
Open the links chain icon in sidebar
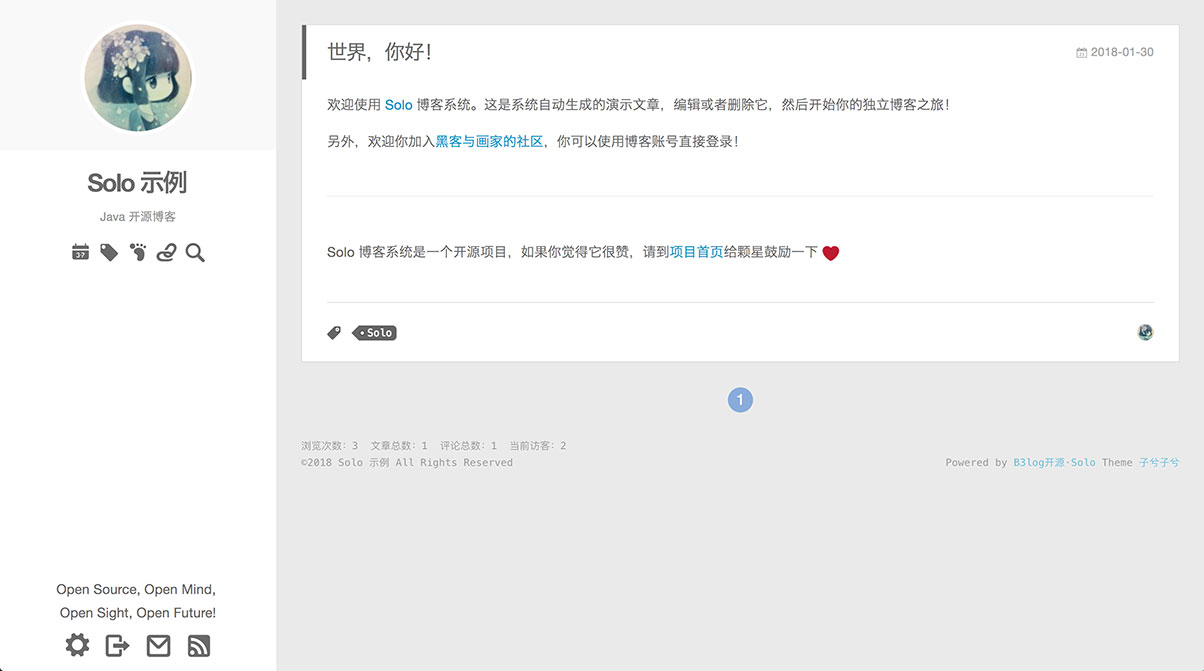pyautogui.click(x=166, y=253)
